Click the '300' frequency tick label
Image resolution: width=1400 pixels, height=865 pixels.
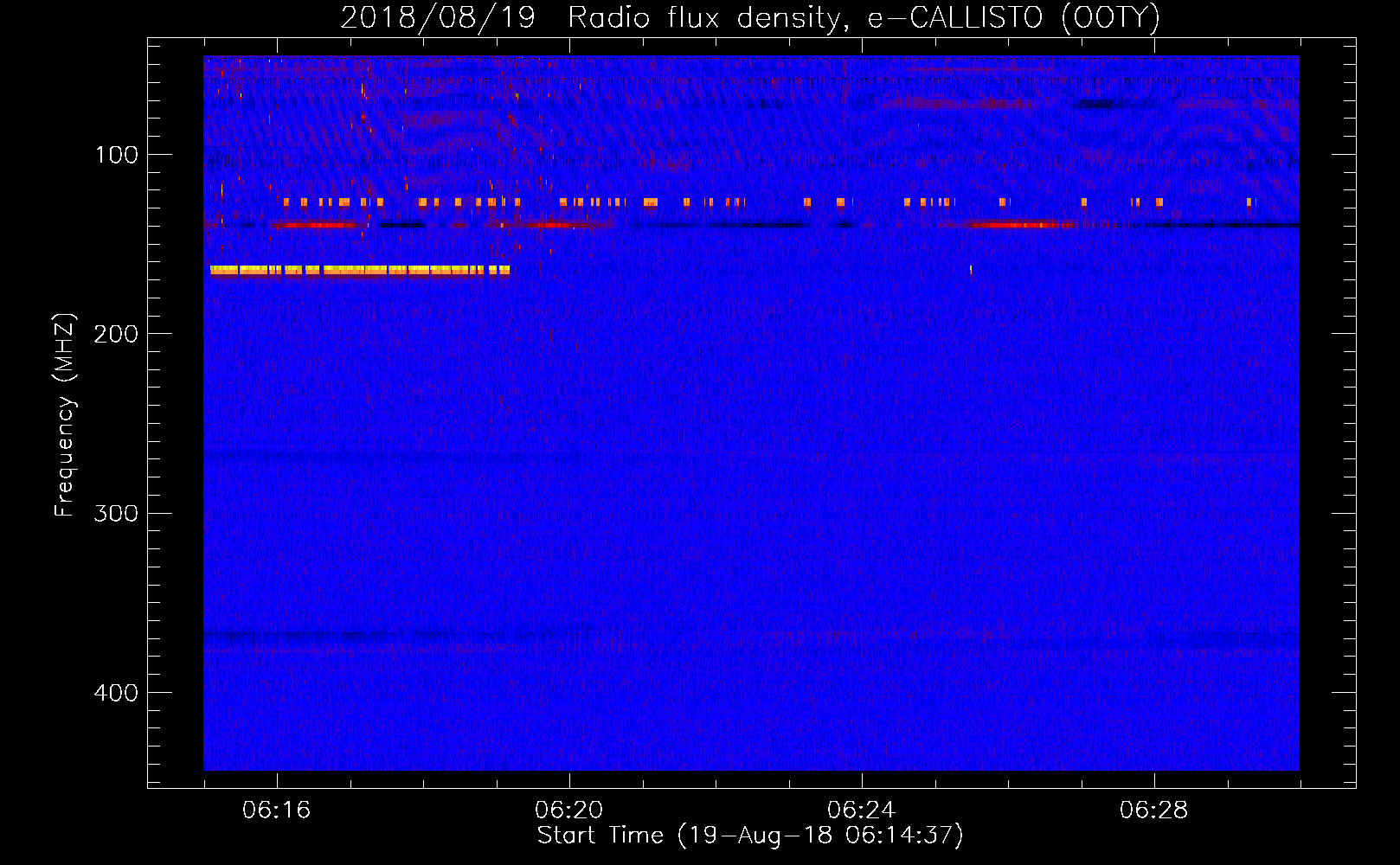pos(117,514)
